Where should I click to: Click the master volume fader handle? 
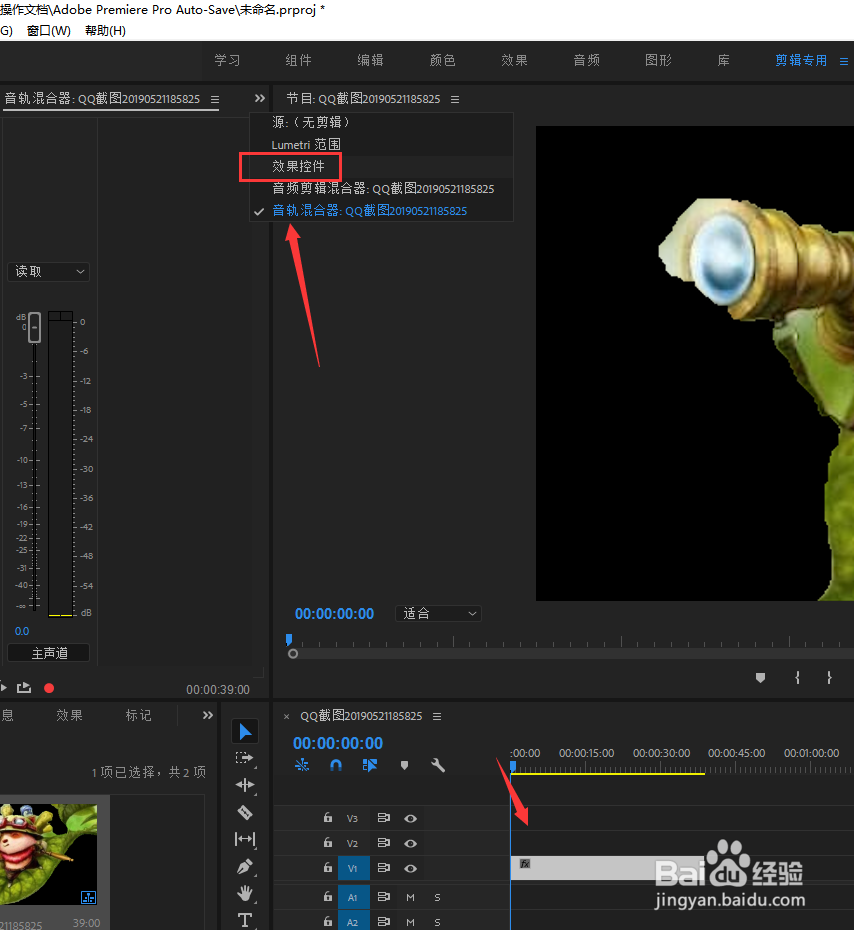(34, 327)
